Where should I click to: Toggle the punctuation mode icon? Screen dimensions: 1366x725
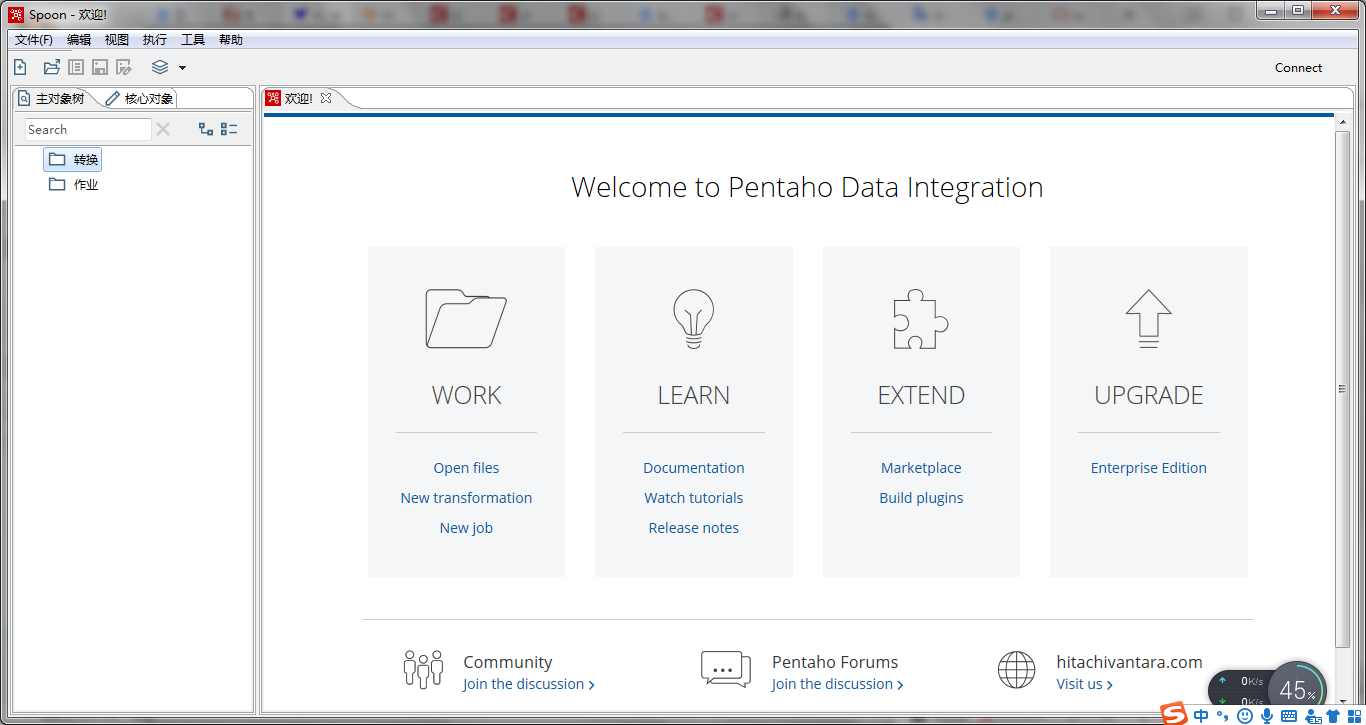(x=1222, y=716)
